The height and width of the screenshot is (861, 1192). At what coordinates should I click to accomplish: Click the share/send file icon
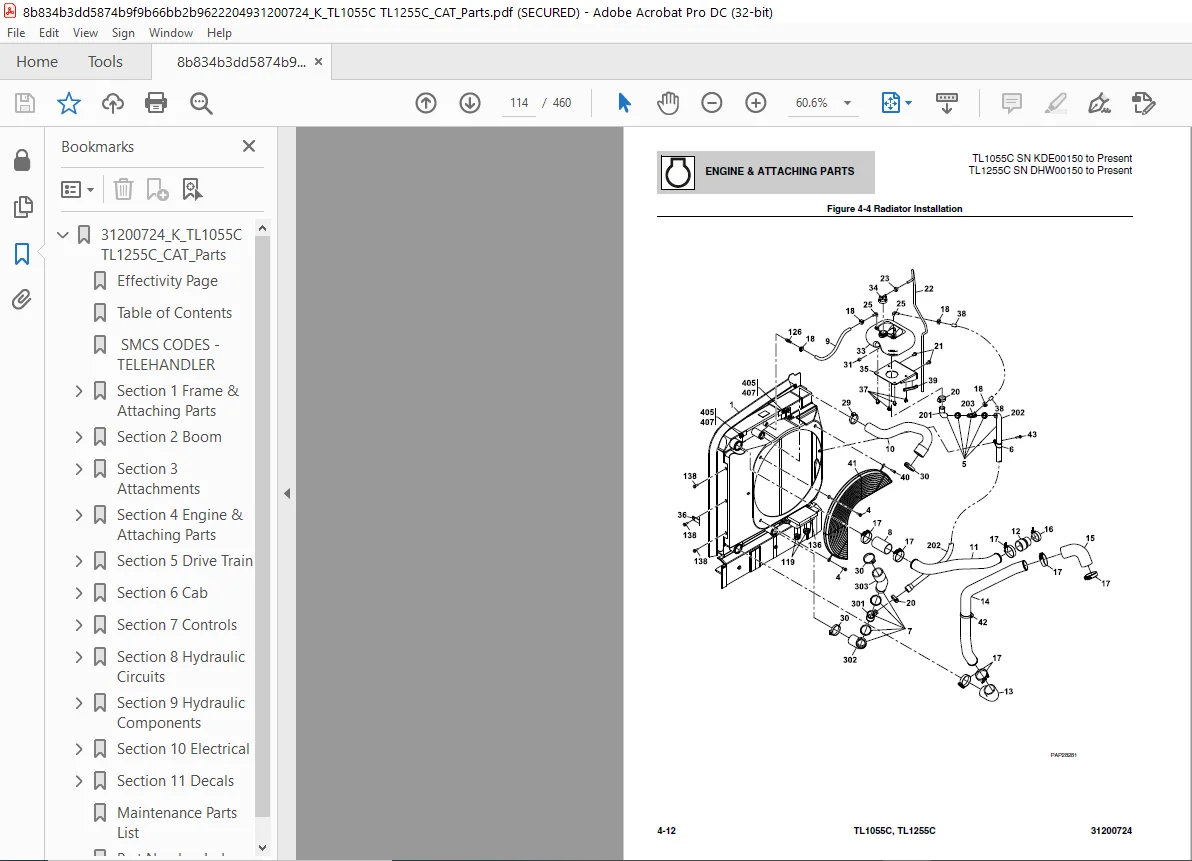tap(1143, 103)
